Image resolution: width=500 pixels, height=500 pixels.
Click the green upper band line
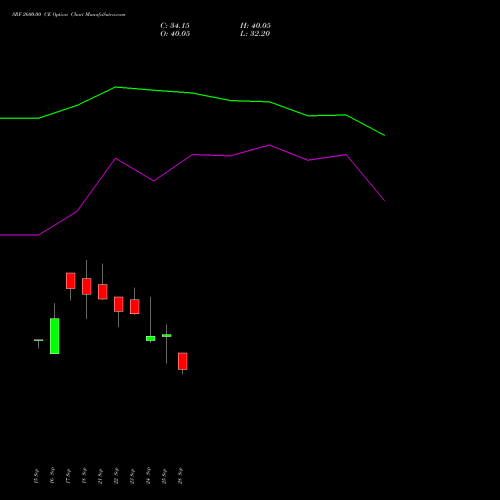tap(192, 93)
